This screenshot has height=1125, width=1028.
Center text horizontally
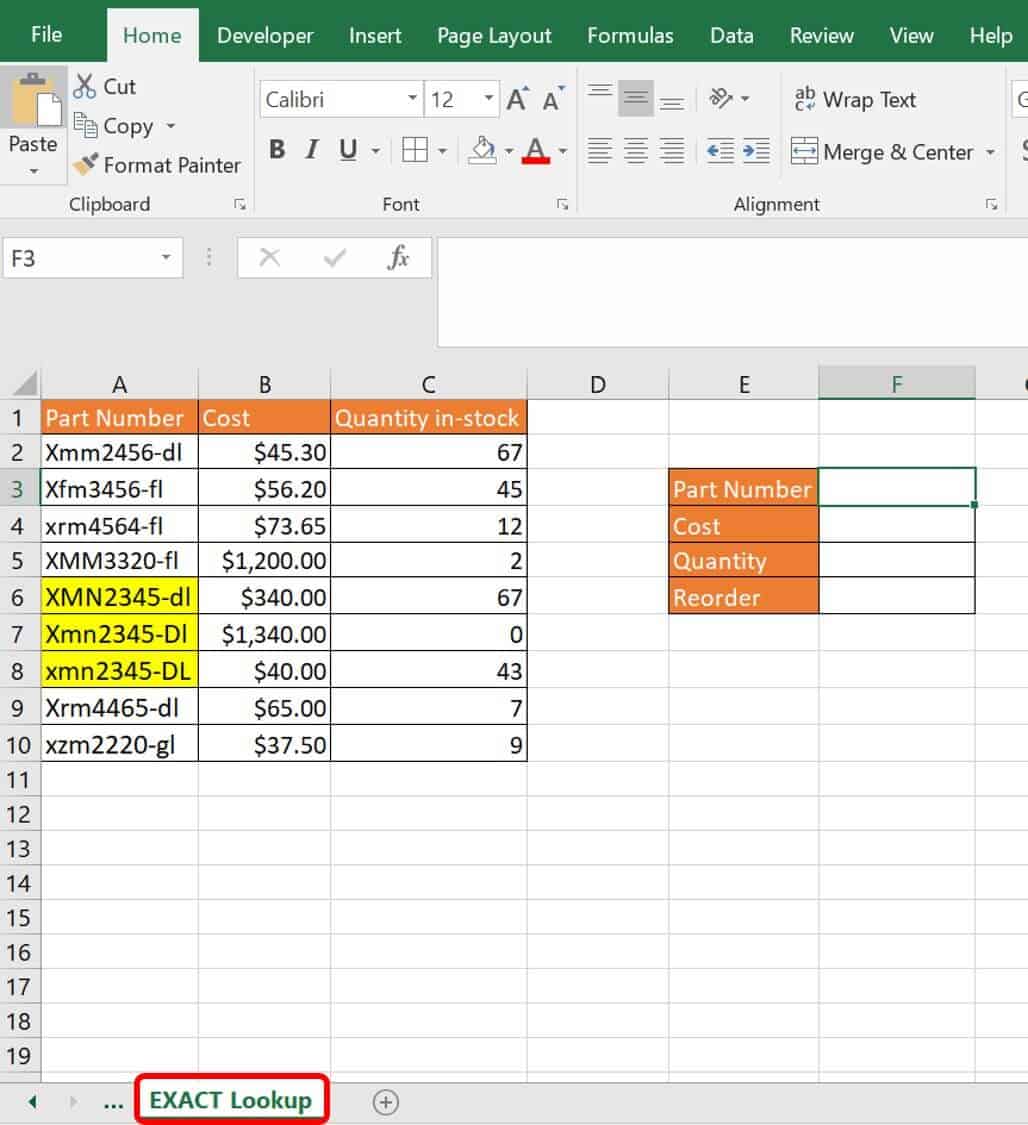(636, 151)
